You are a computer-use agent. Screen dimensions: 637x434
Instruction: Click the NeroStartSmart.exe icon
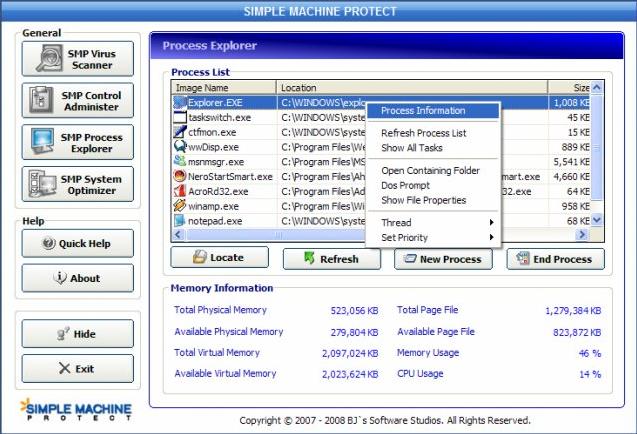[180, 176]
